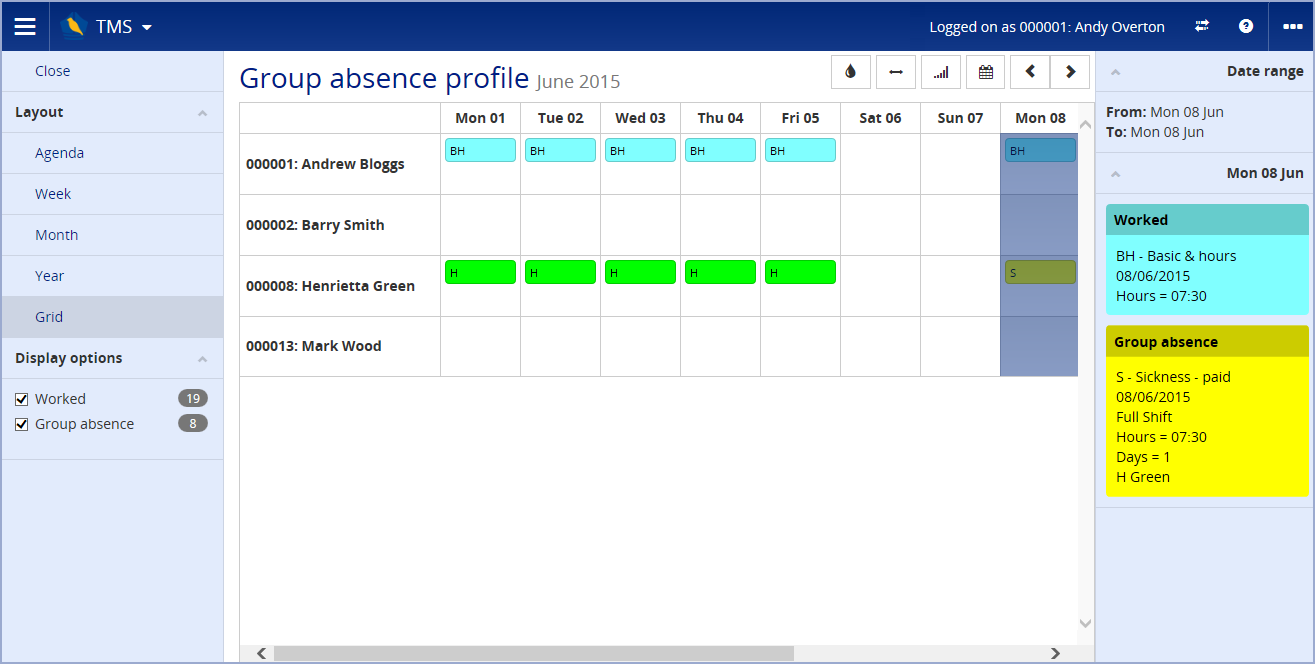Toggle the Worked checkbox
This screenshot has width=1315, height=664.
[22, 399]
